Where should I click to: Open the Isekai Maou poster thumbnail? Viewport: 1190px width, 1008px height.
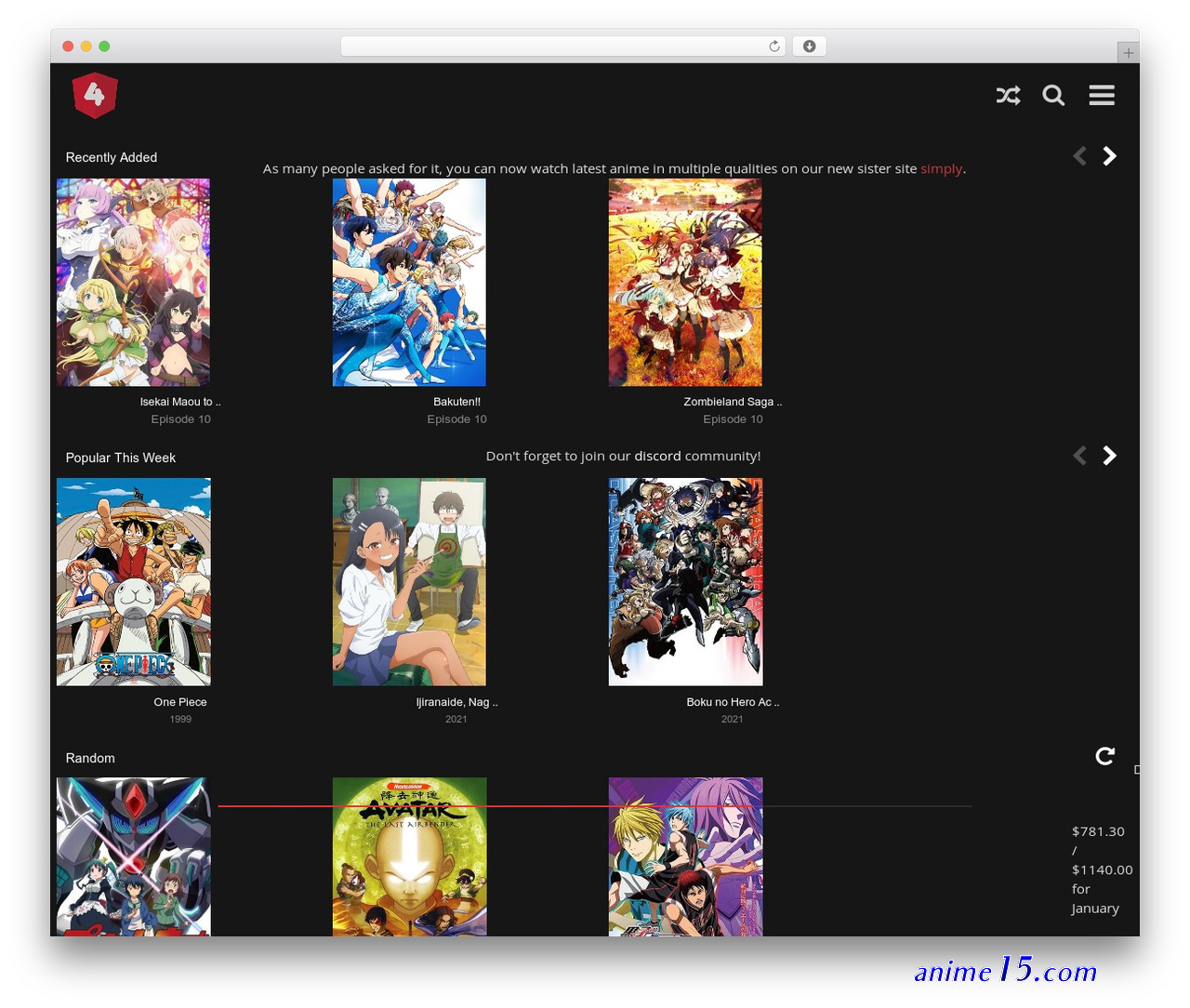coord(133,283)
